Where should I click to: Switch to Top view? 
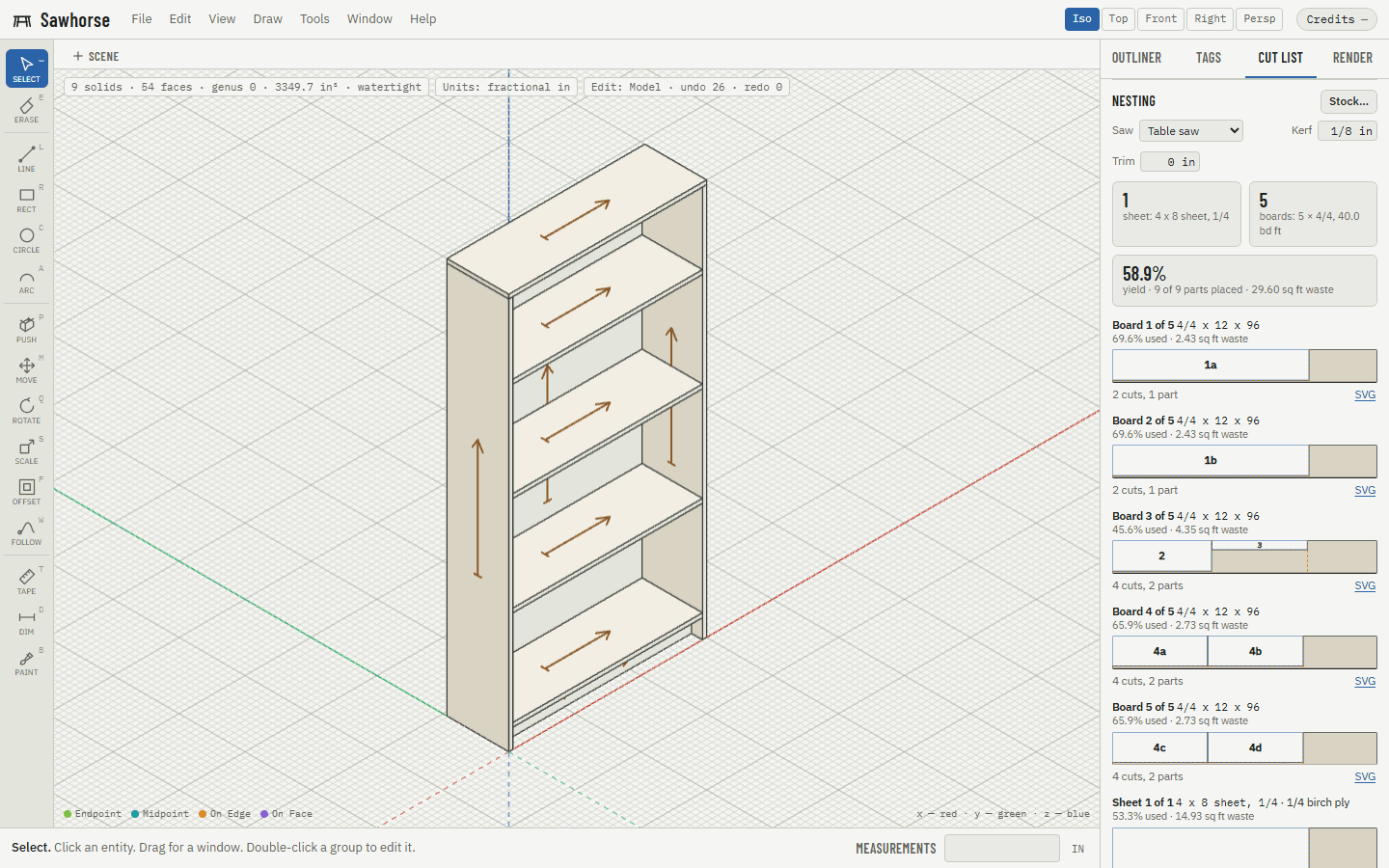point(1119,19)
